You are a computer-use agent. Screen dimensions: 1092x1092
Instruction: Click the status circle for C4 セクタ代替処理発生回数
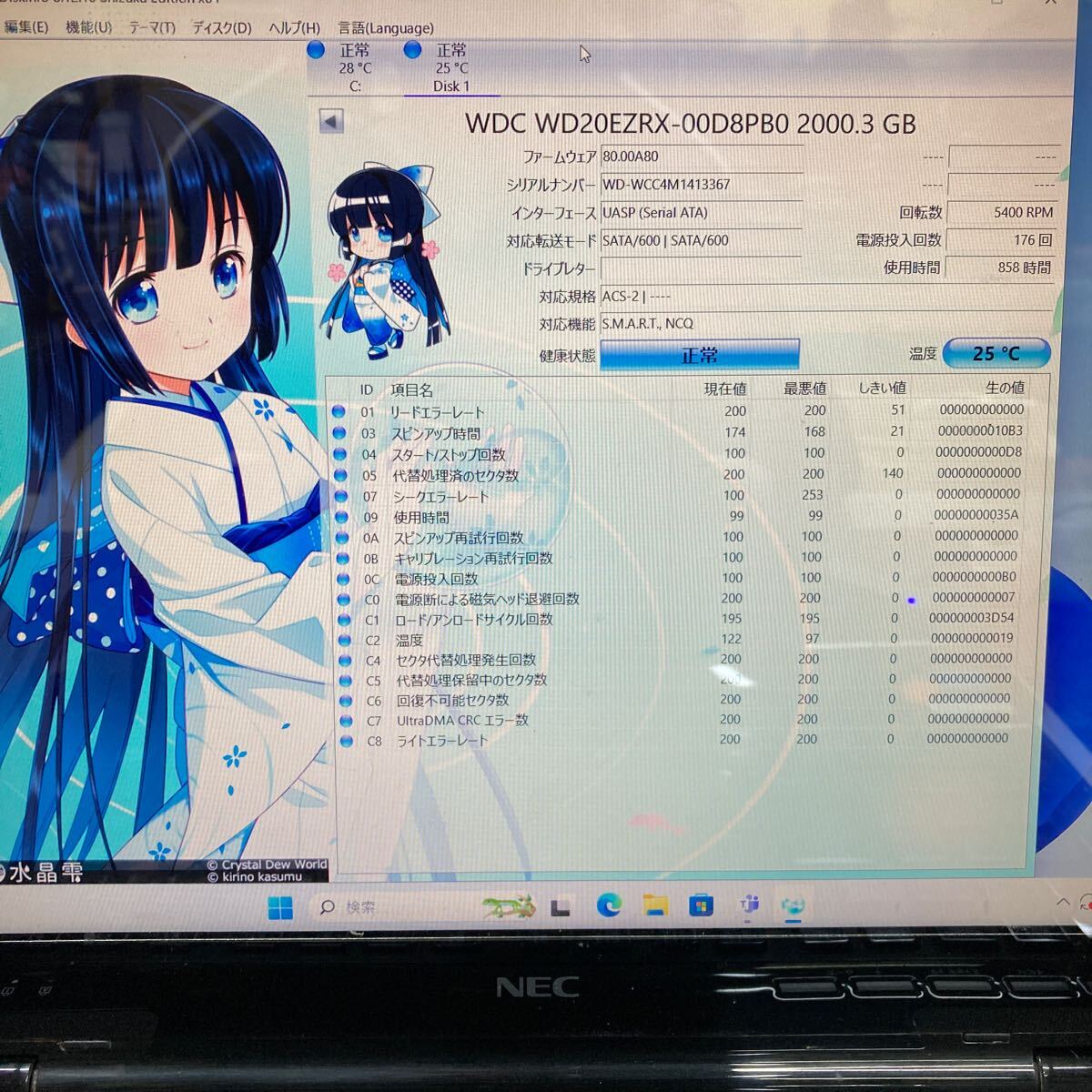(345, 661)
